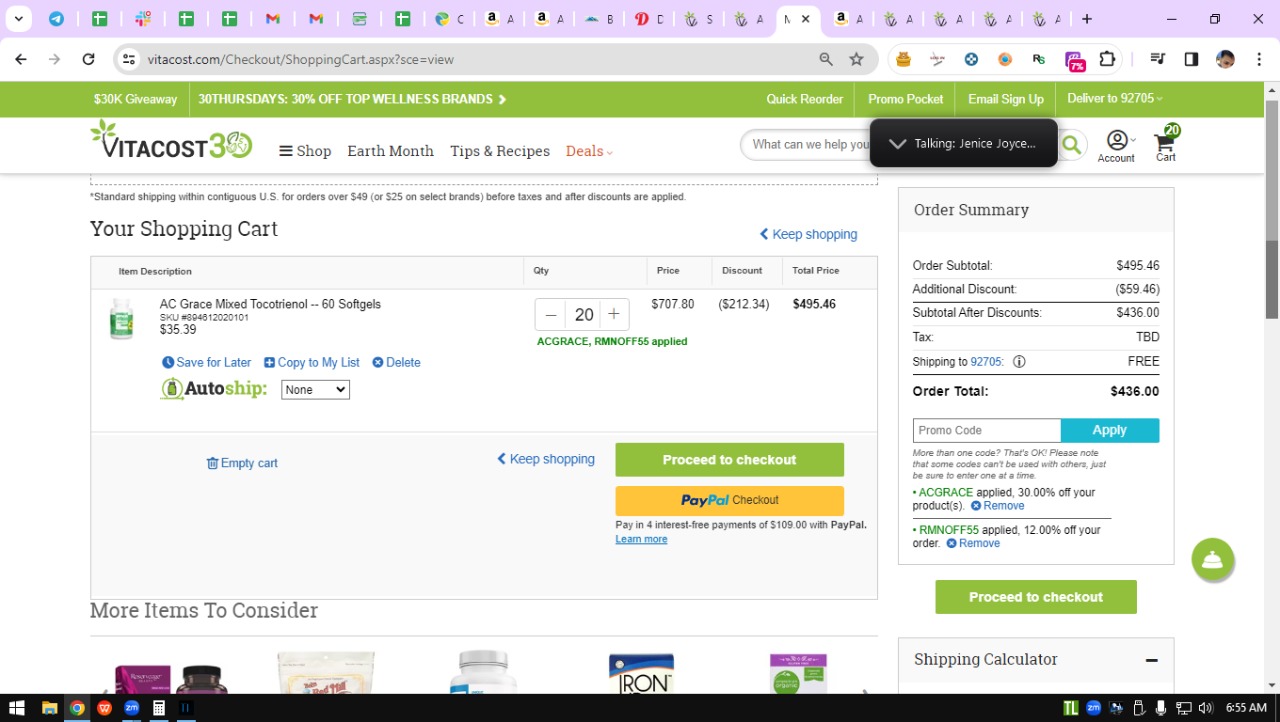
Task: Click Proceed to checkout under Order Summary
Action: 1036,597
